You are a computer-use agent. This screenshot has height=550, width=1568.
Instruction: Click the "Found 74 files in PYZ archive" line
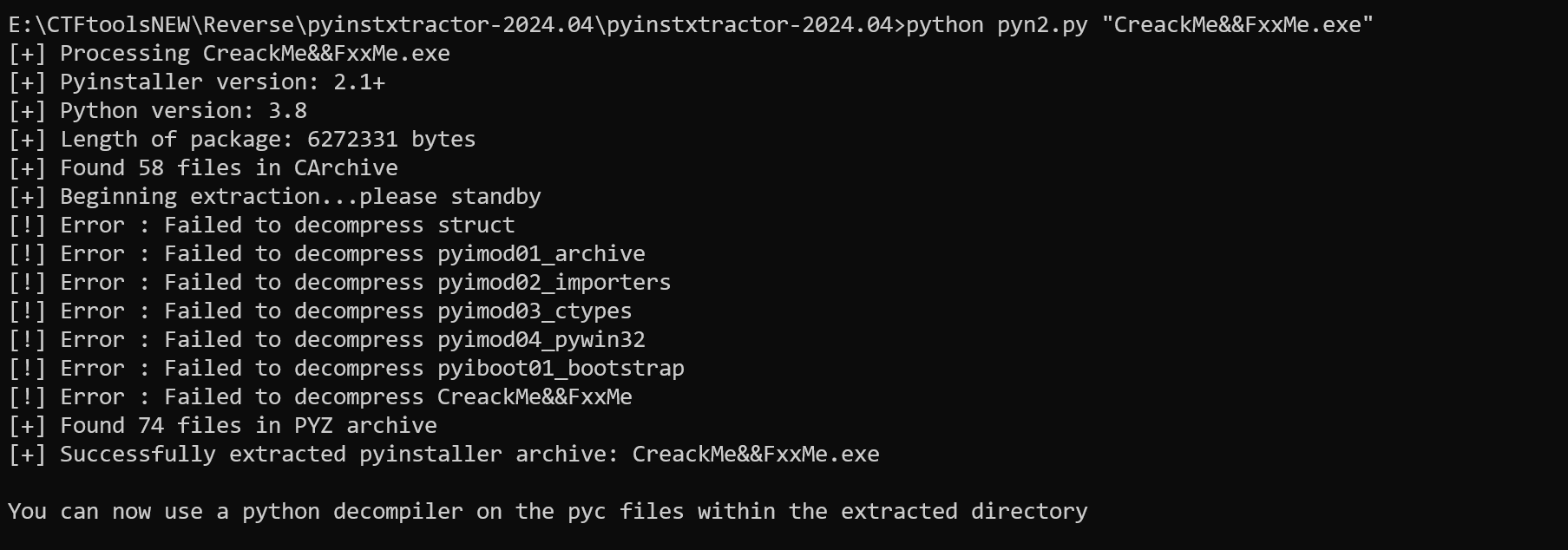click(248, 426)
